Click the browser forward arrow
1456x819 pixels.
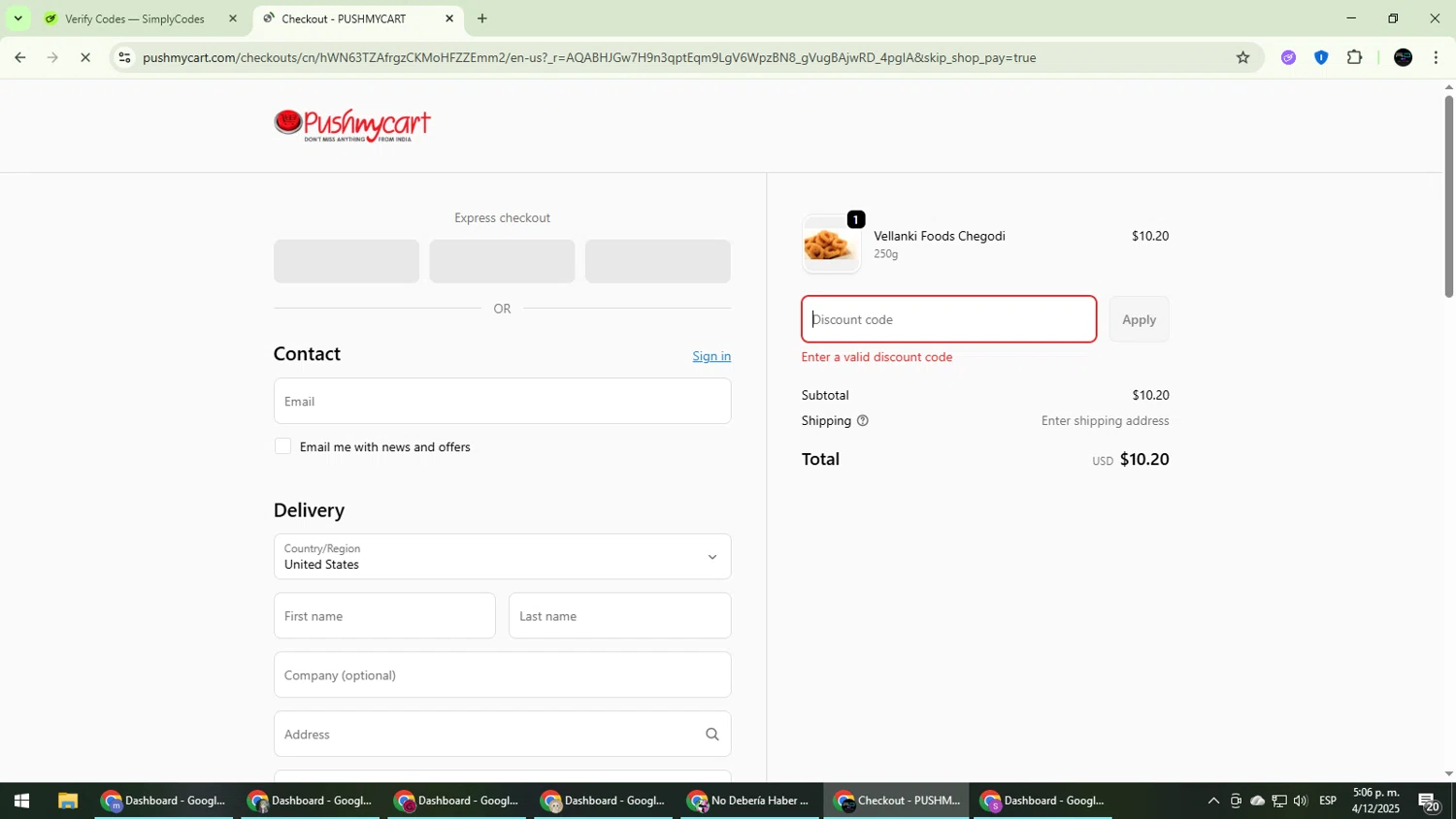[52, 58]
